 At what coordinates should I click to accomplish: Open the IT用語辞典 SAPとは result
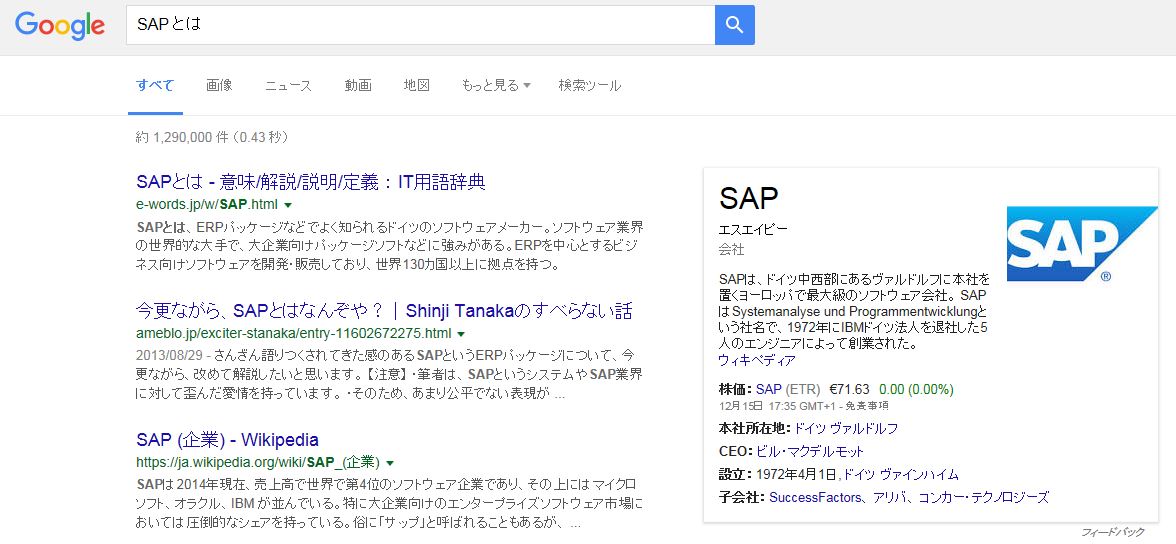(x=310, y=182)
